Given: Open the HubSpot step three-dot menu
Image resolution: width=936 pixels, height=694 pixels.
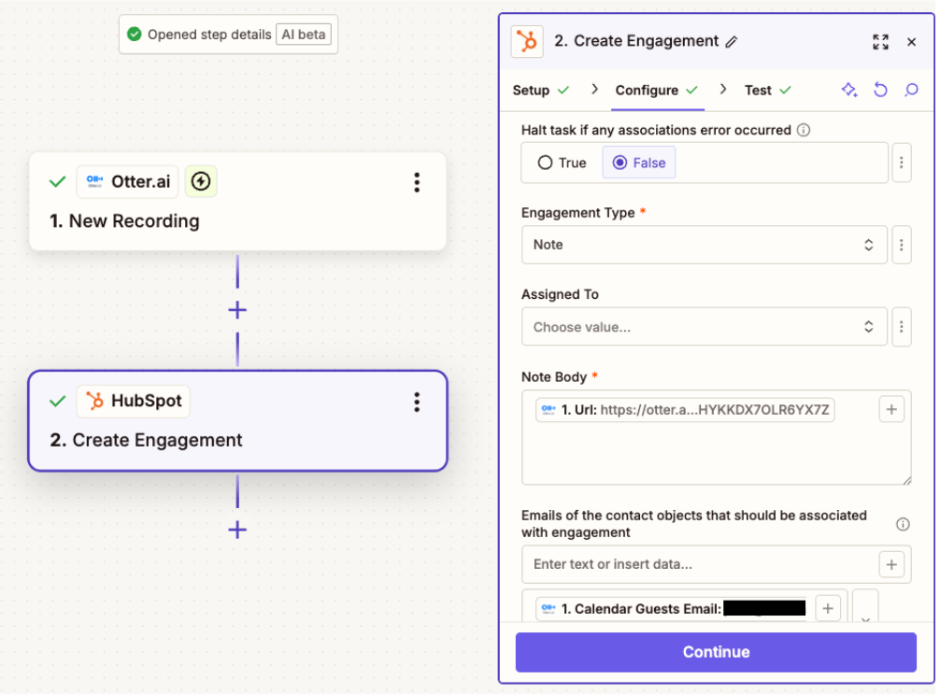Looking at the screenshot, I should [x=417, y=402].
